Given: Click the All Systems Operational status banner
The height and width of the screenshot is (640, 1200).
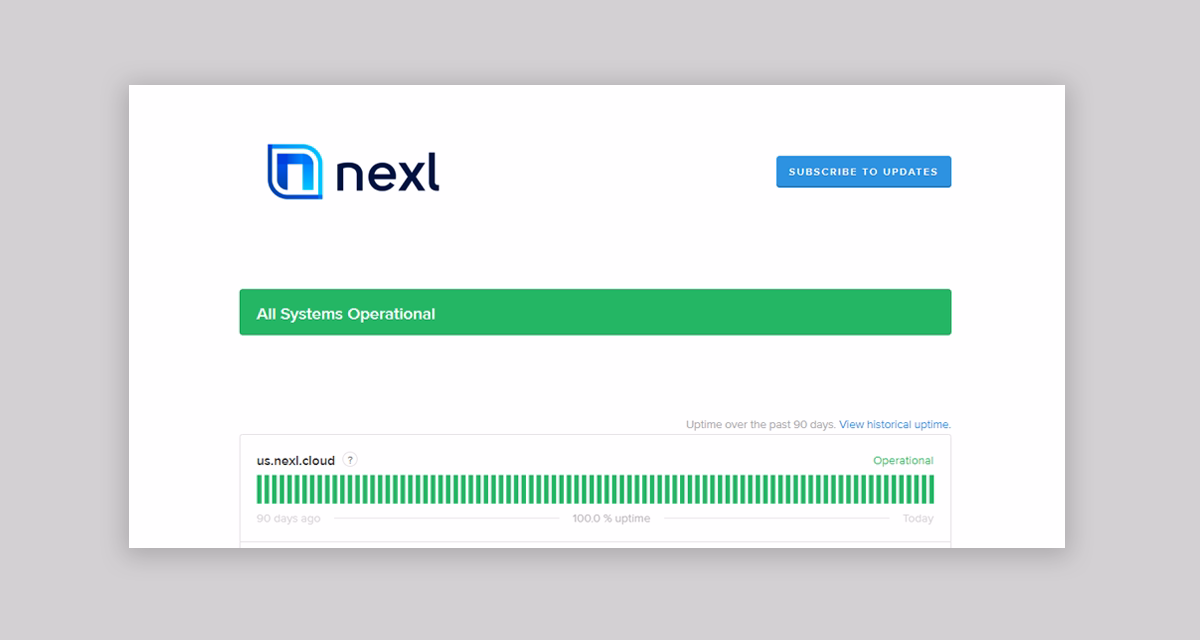Looking at the screenshot, I should click(595, 311).
